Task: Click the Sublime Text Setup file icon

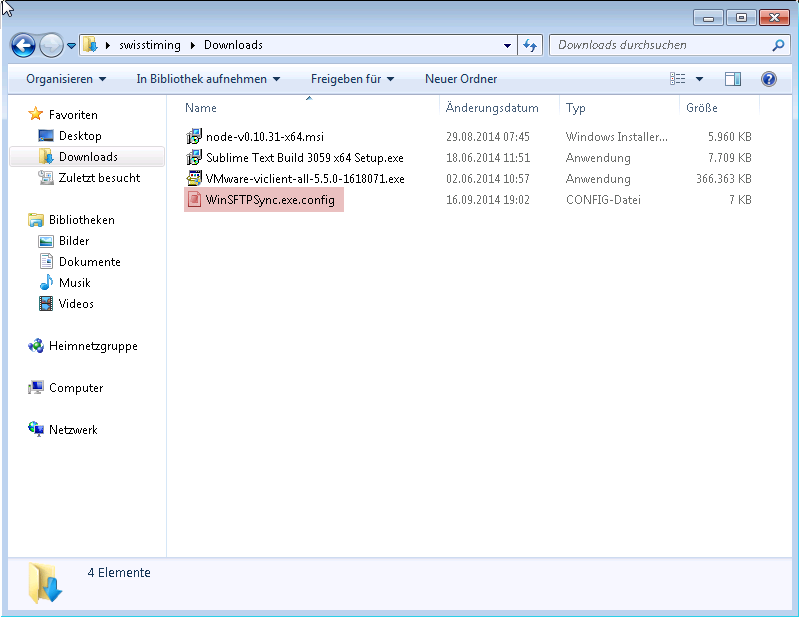Action: coord(194,157)
